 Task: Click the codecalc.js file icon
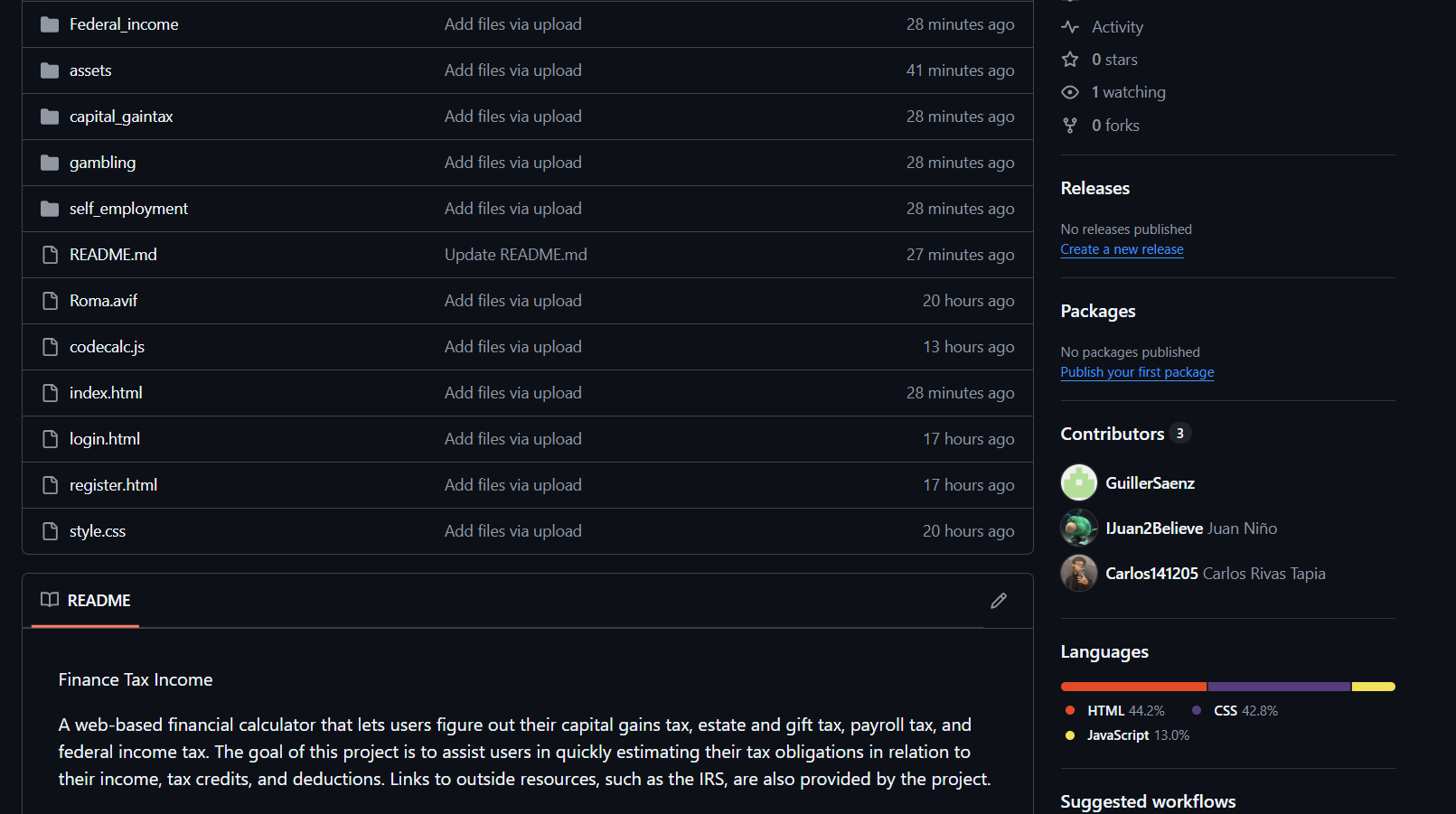tap(51, 347)
